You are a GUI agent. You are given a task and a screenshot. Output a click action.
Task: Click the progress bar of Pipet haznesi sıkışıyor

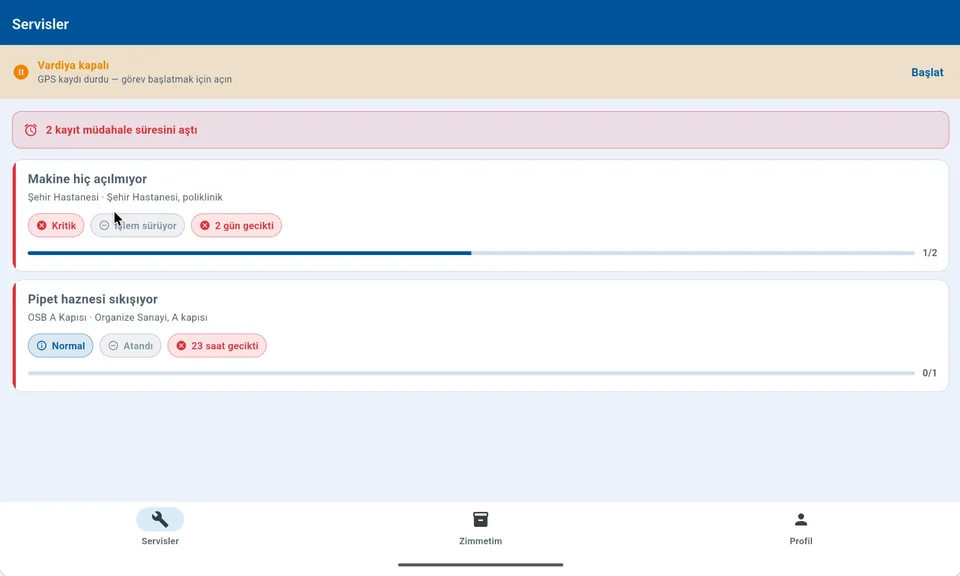pos(471,373)
